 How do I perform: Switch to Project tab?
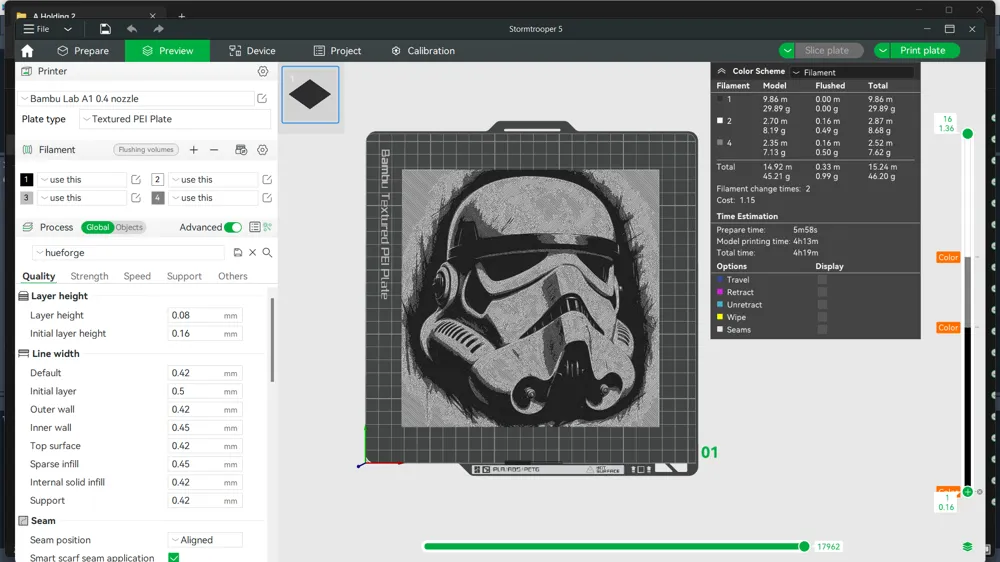coord(337,51)
